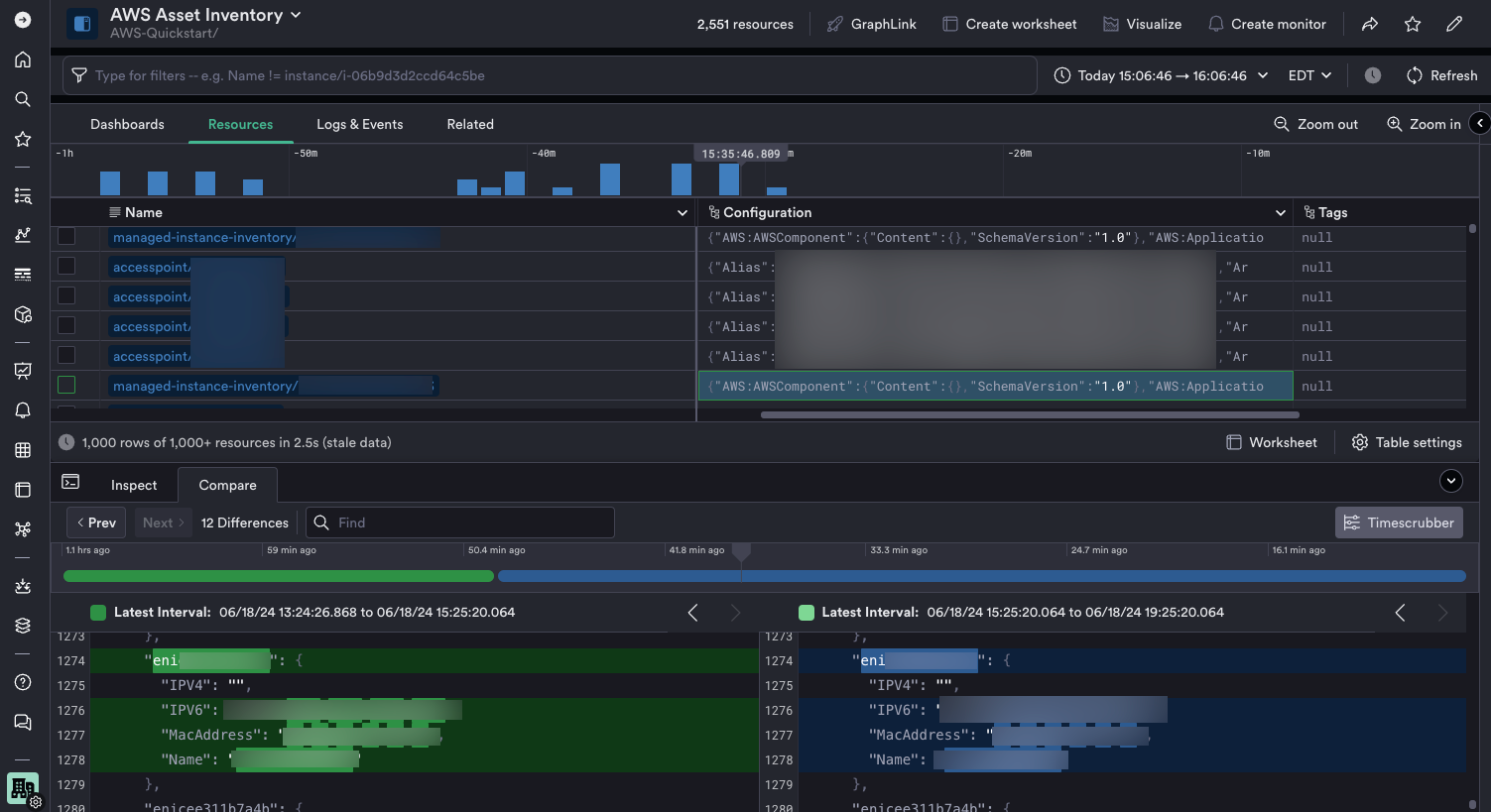Click the Find input in Compare panel
Viewport: 1491px width, 812px height.
pyautogui.click(x=460, y=522)
